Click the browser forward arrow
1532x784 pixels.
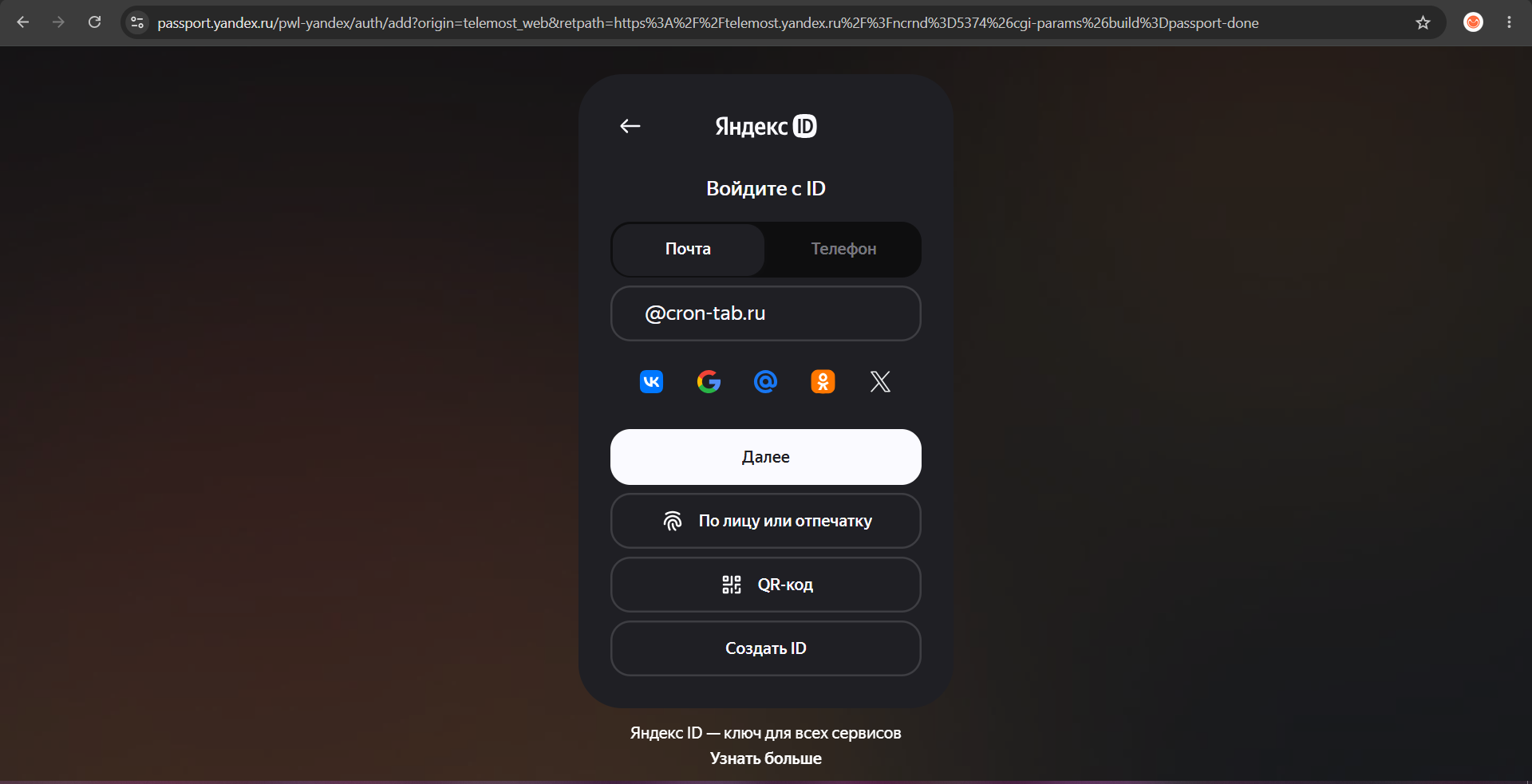tap(58, 22)
